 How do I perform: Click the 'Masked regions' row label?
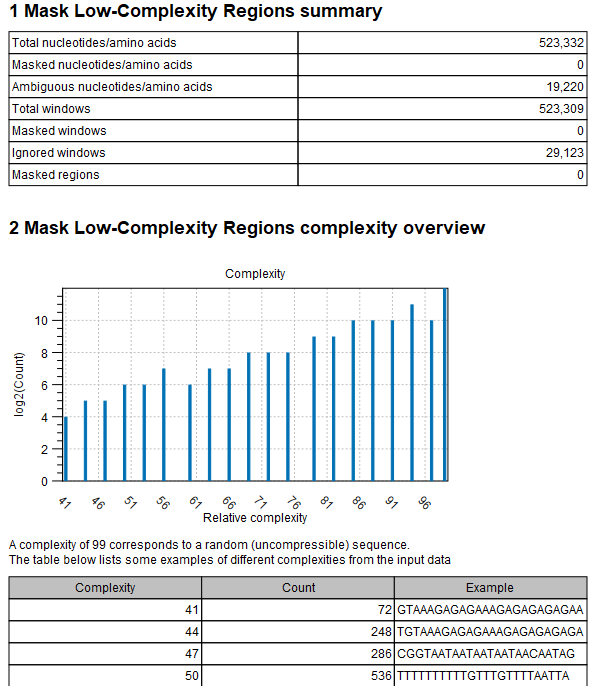click(55, 175)
